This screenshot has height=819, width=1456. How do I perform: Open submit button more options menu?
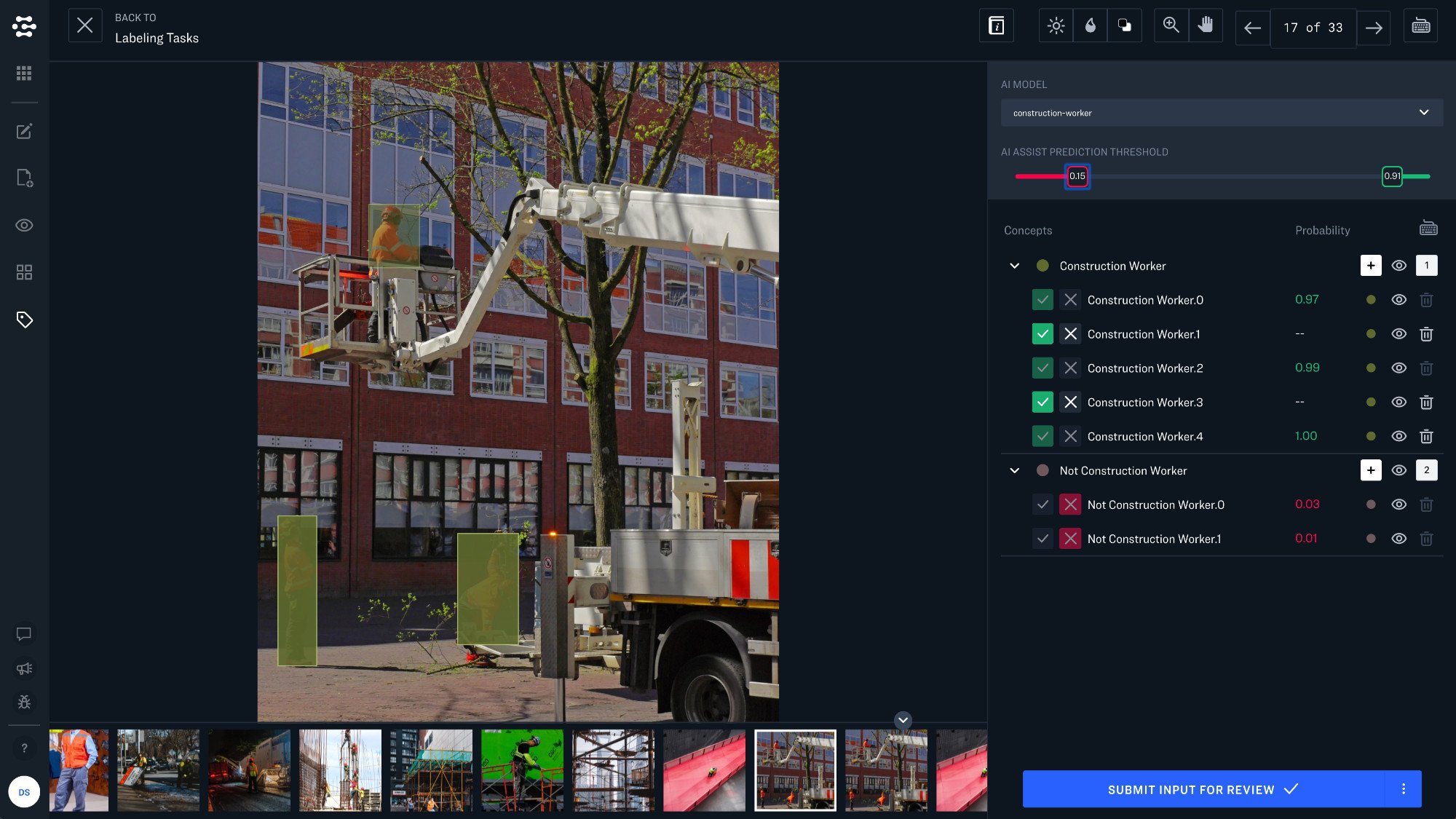point(1403,789)
